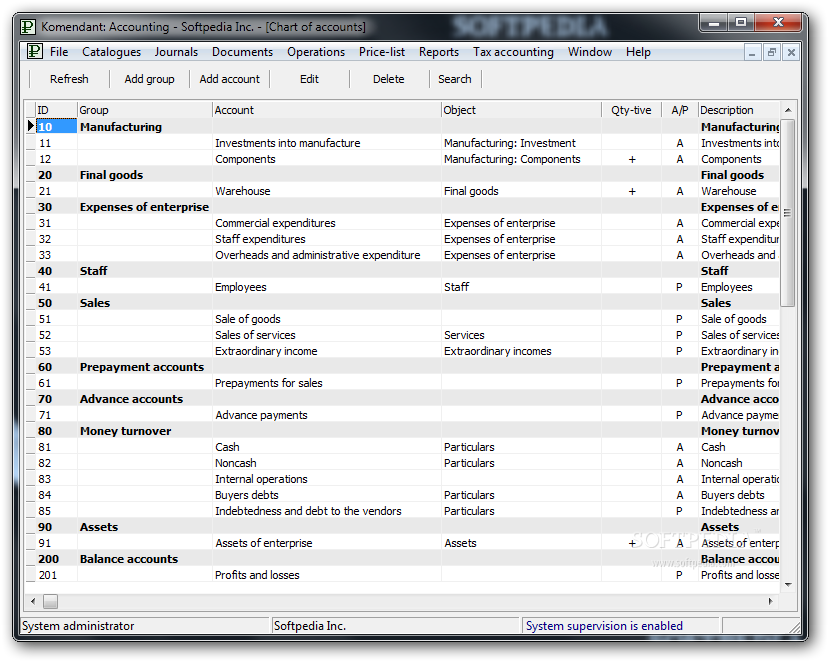Select 'Overheads and administrative expenditure' account
The height and width of the screenshot is (662, 829).
[327, 255]
